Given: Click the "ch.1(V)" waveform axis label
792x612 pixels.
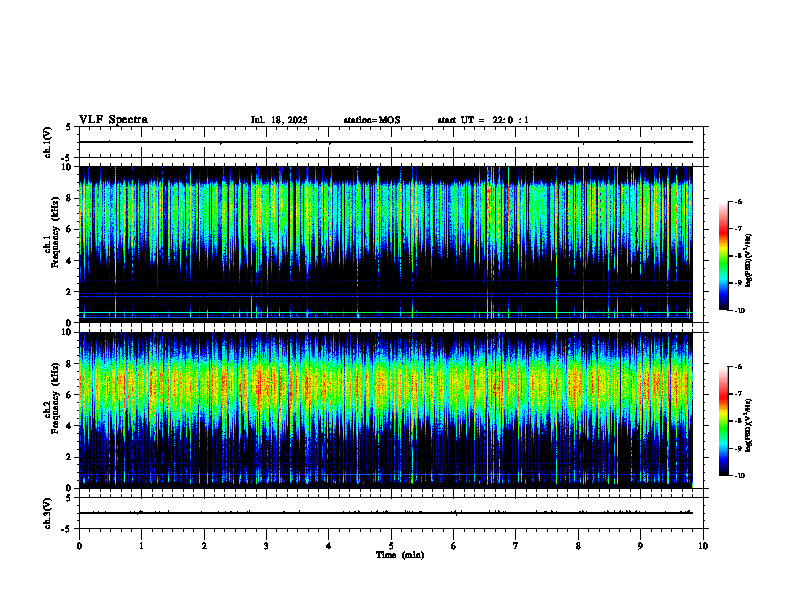Looking at the screenshot, I should click(47, 142).
